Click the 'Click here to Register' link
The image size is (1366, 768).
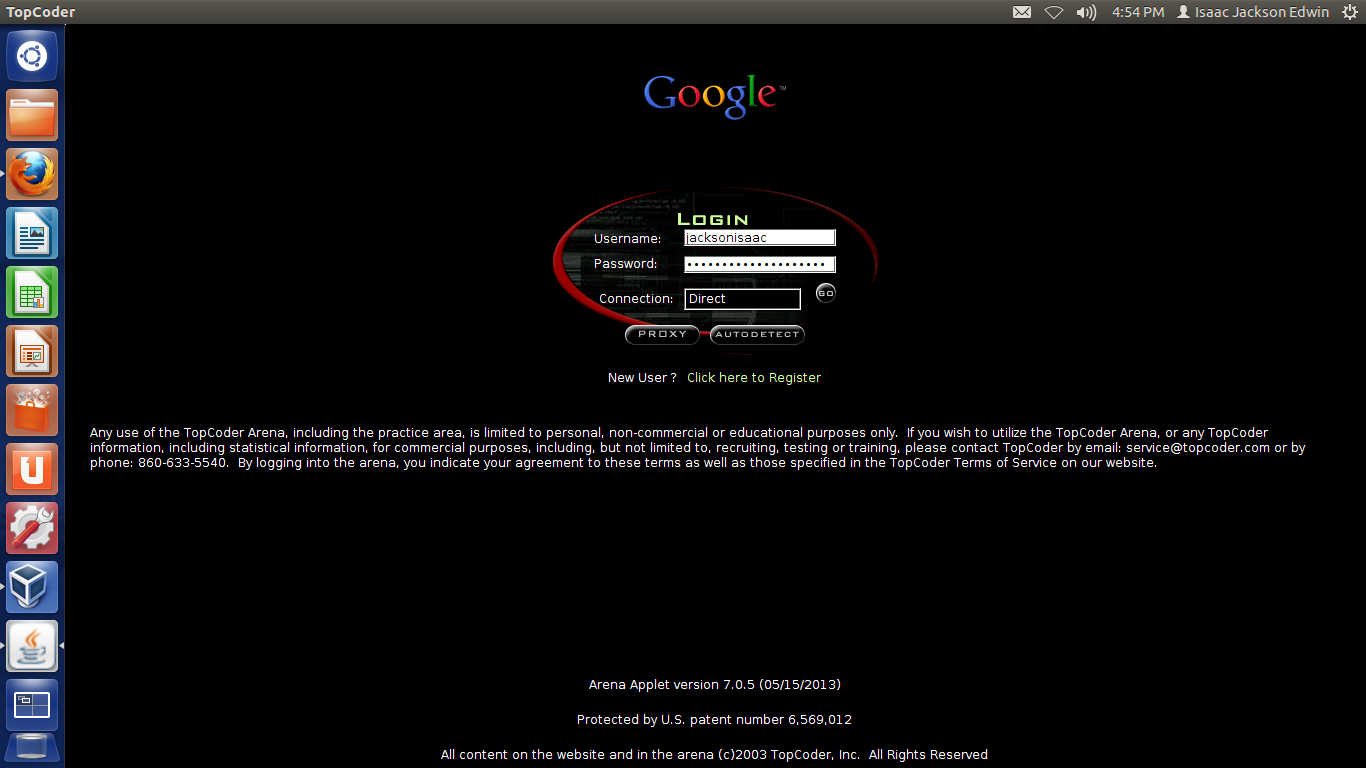753,378
